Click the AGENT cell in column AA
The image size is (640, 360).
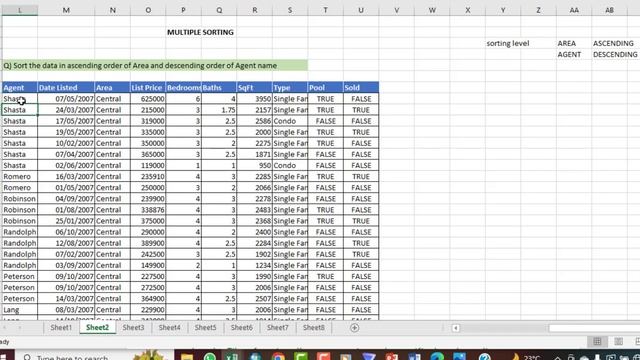coord(574,54)
